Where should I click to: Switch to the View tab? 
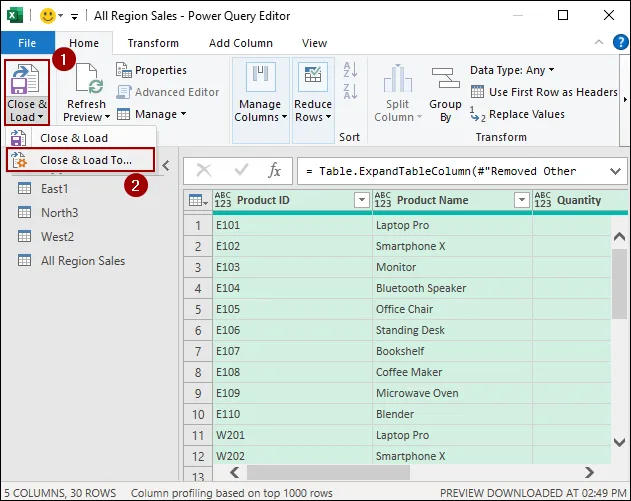coord(314,43)
